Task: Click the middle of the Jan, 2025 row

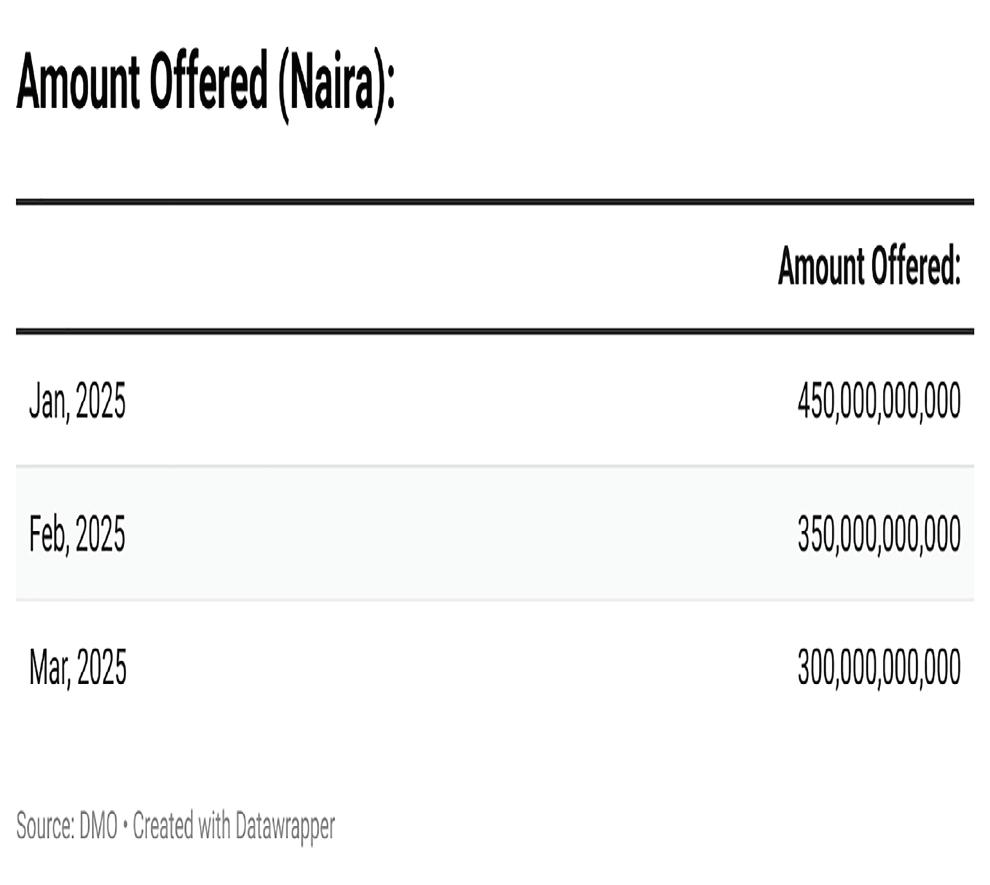Action: tap(495, 402)
